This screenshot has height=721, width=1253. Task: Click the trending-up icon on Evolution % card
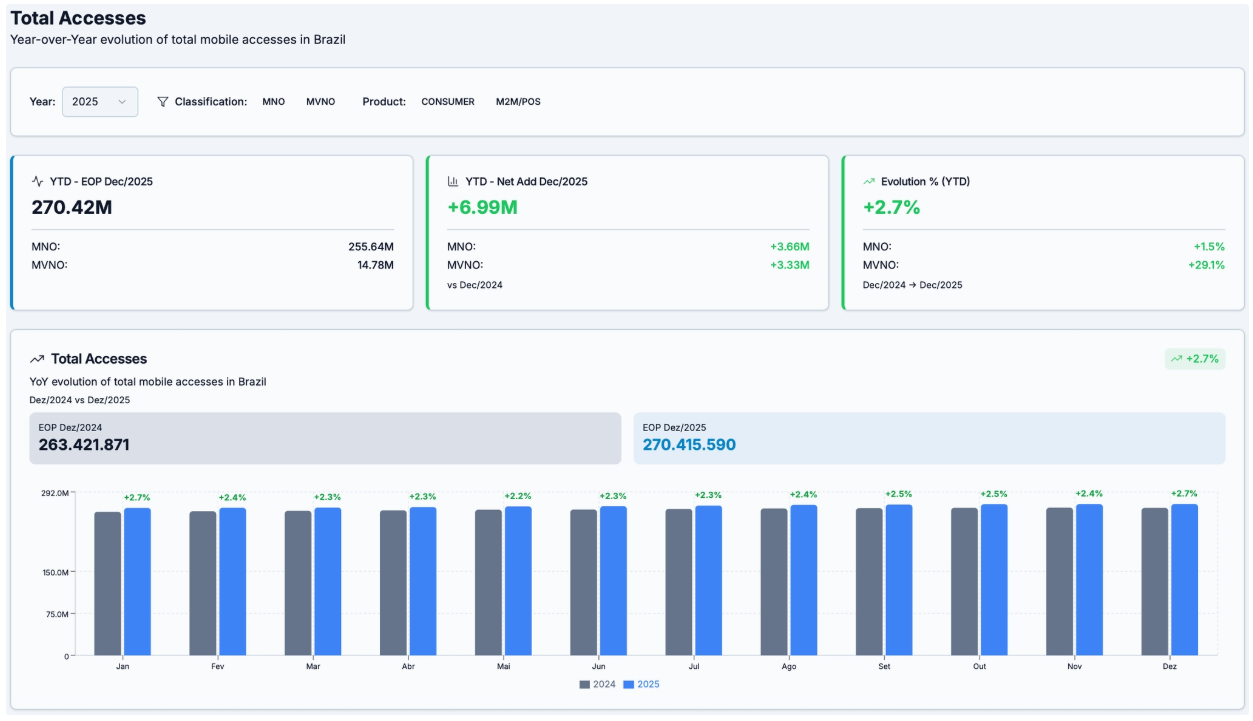[x=868, y=181]
